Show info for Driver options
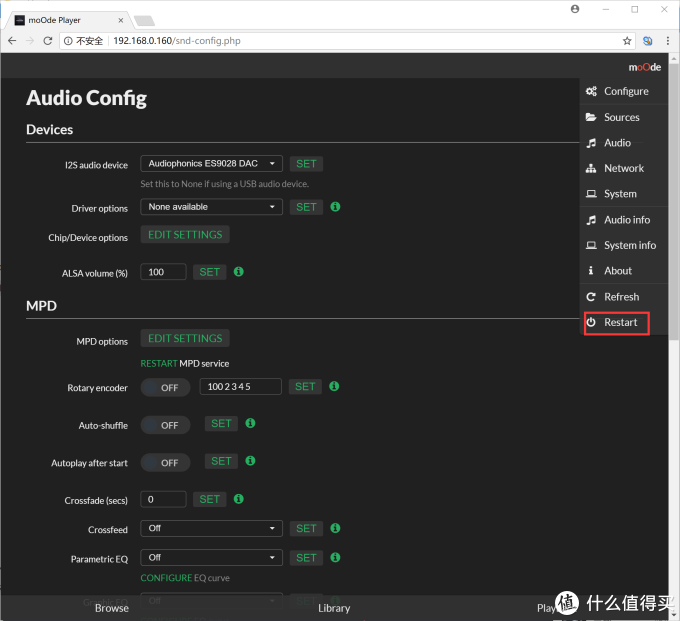 pyautogui.click(x=335, y=206)
